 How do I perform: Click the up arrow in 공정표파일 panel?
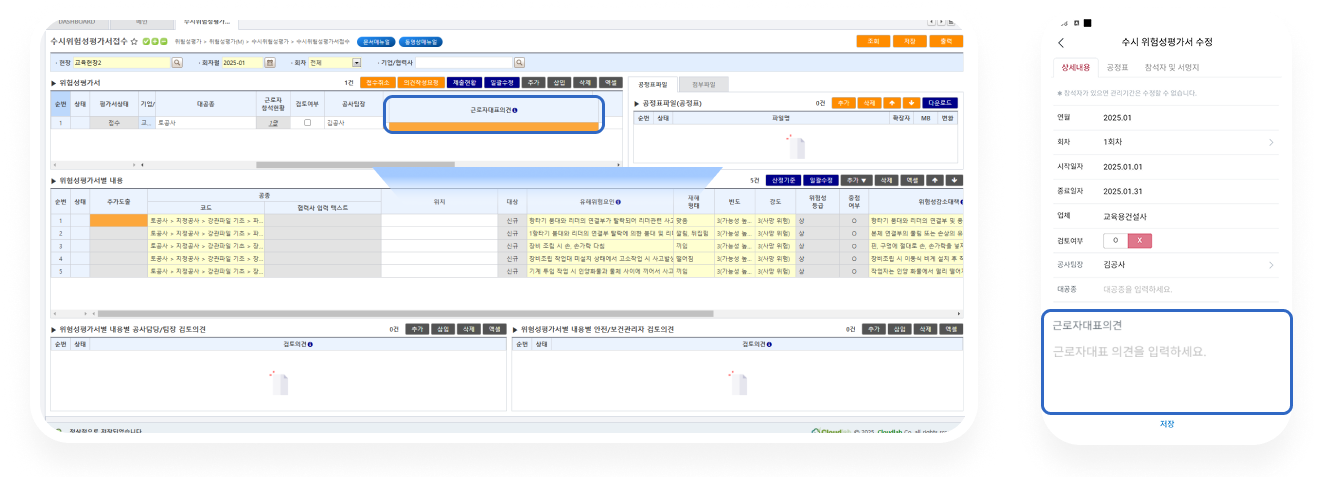(x=891, y=103)
